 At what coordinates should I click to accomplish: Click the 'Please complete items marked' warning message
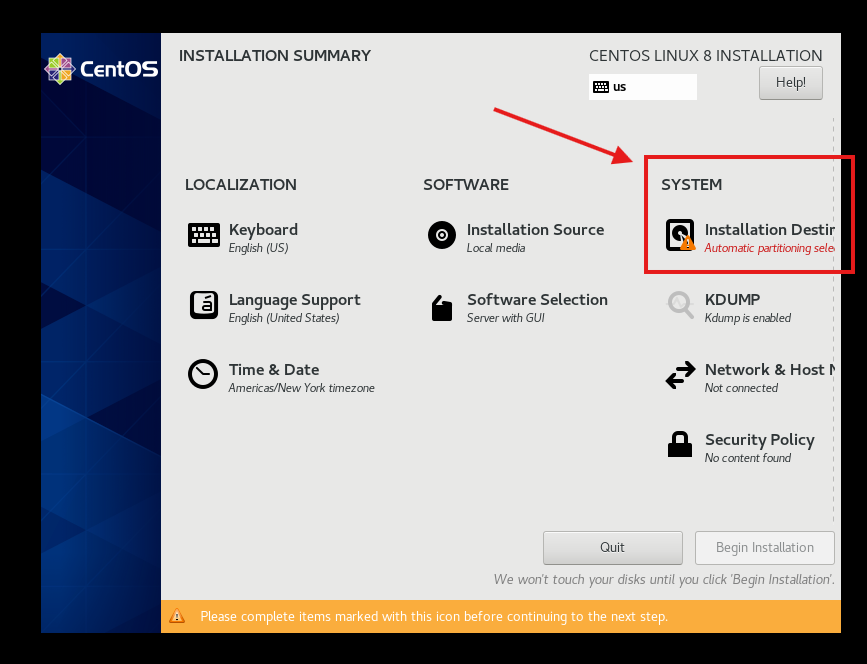434,616
